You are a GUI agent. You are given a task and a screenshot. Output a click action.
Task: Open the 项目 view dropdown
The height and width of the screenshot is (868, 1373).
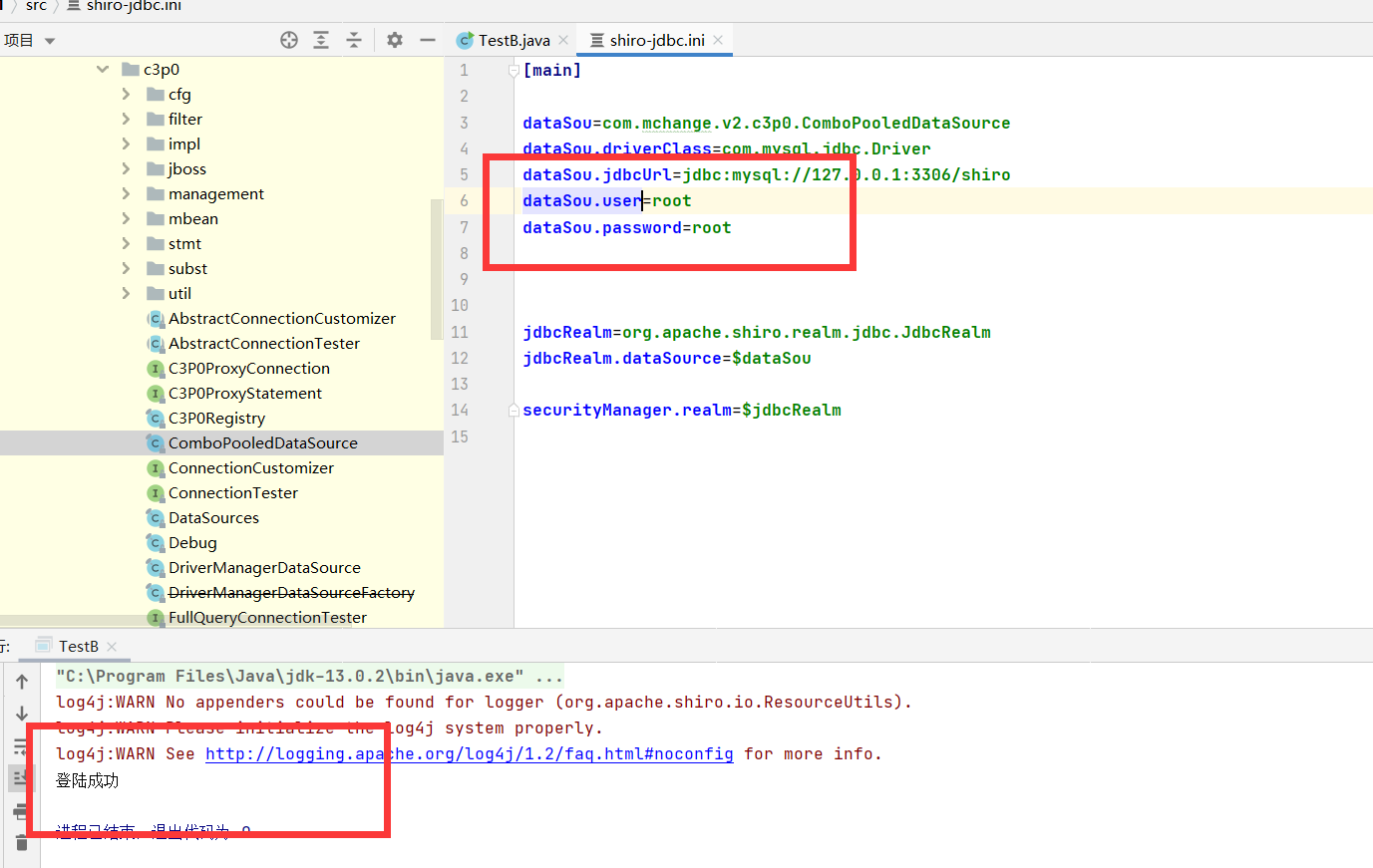coord(29,41)
